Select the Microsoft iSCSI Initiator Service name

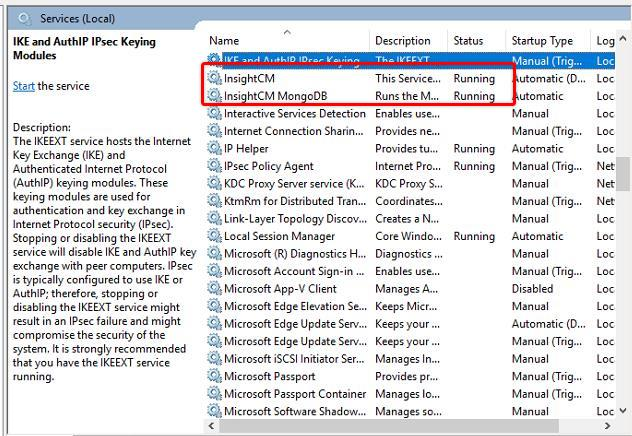[x=294, y=359]
